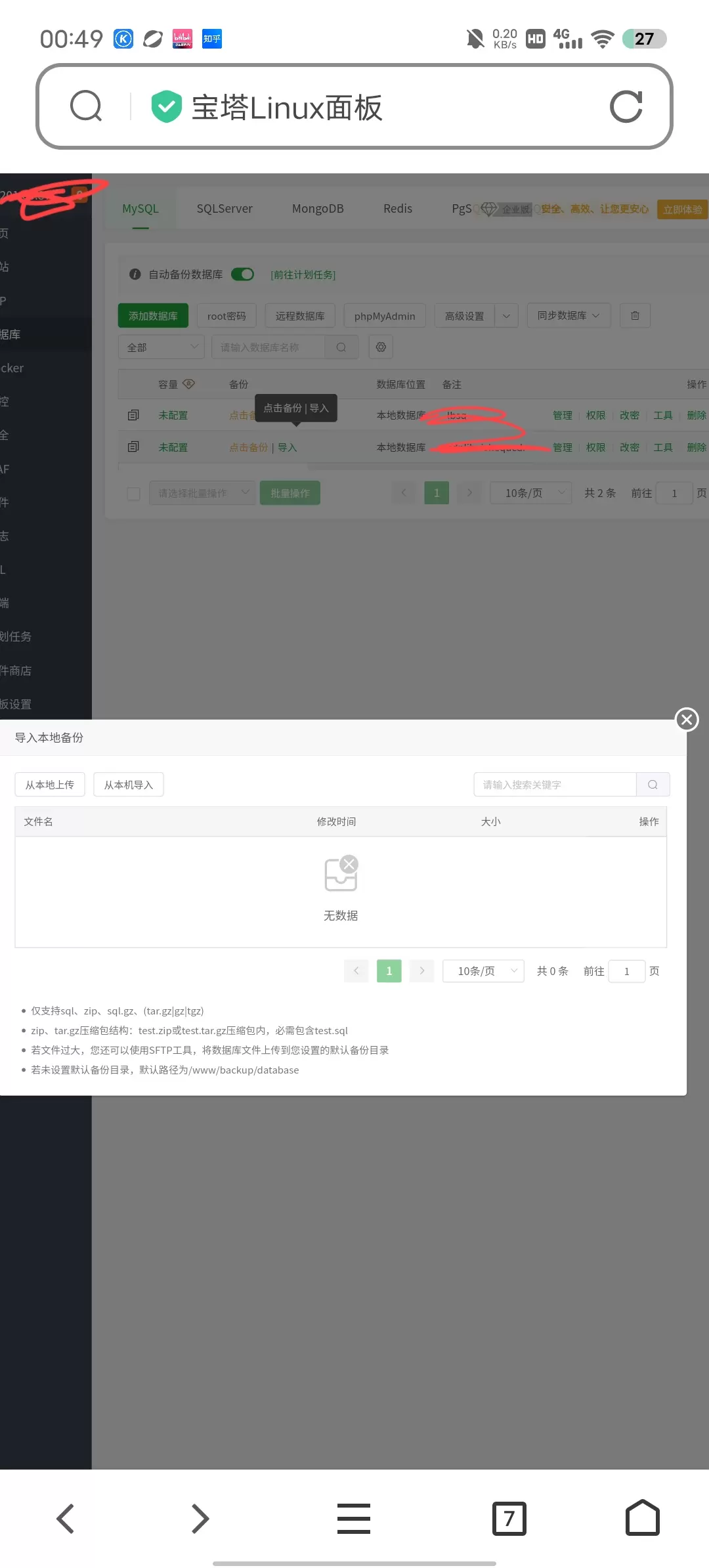Tap the search magnifier in address bar
Viewport: 709px width, 1568px height.
click(86, 106)
